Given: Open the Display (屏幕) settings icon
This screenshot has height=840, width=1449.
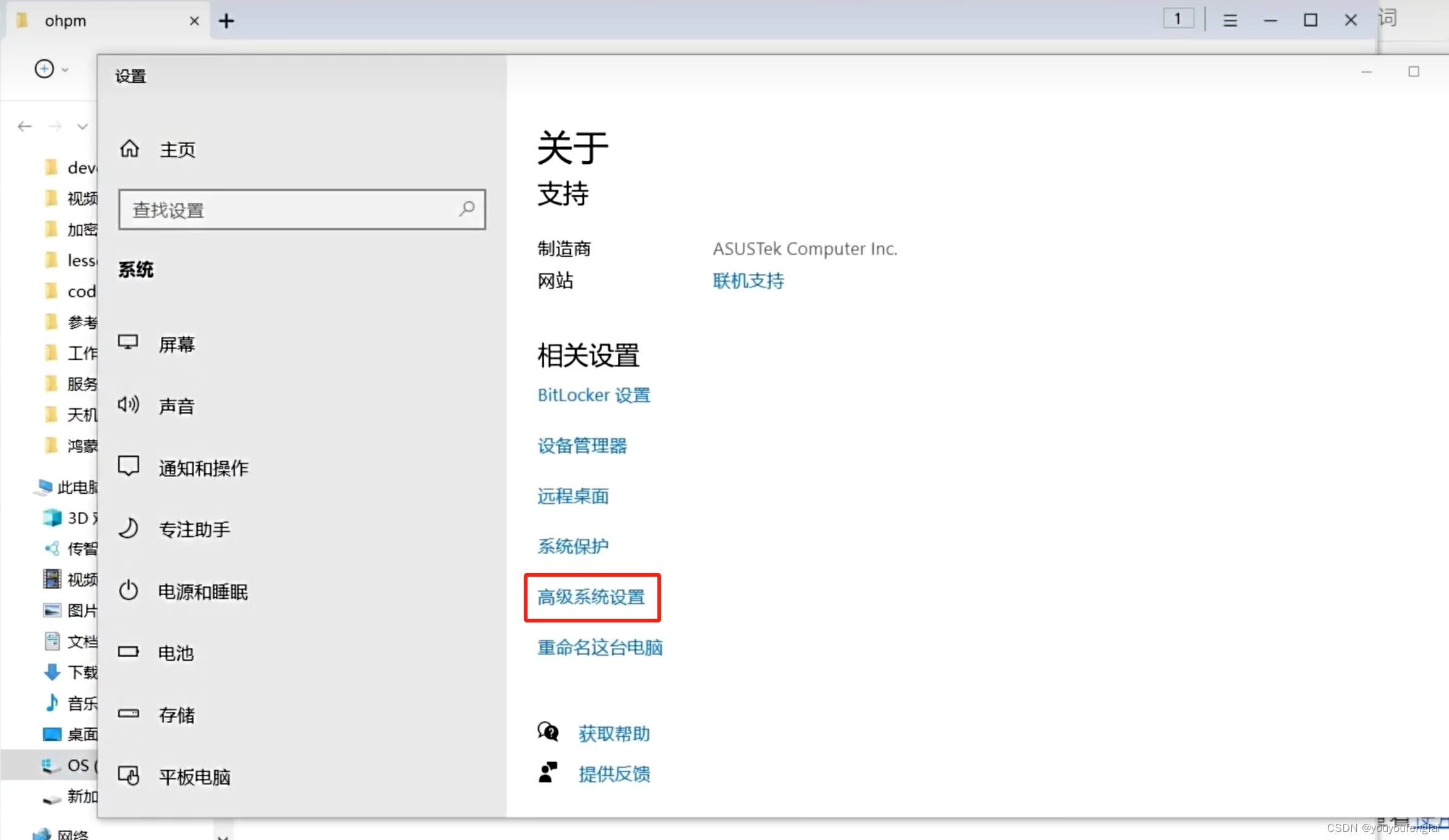Looking at the screenshot, I should (128, 342).
